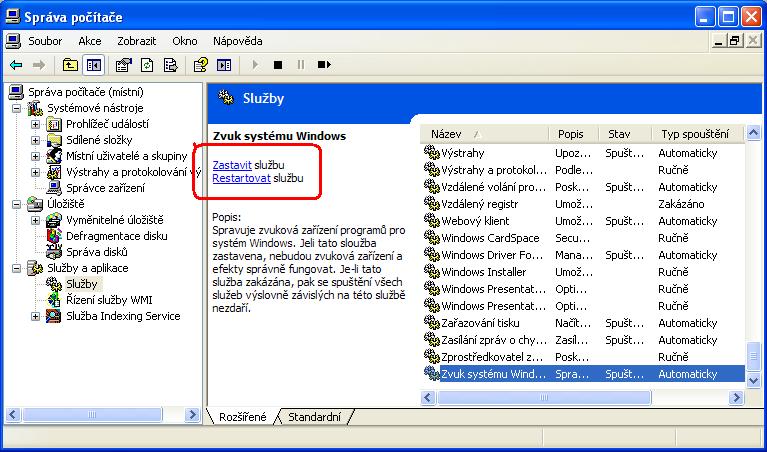Click the Stop service square button
This screenshot has height=452, width=767.
point(278,65)
